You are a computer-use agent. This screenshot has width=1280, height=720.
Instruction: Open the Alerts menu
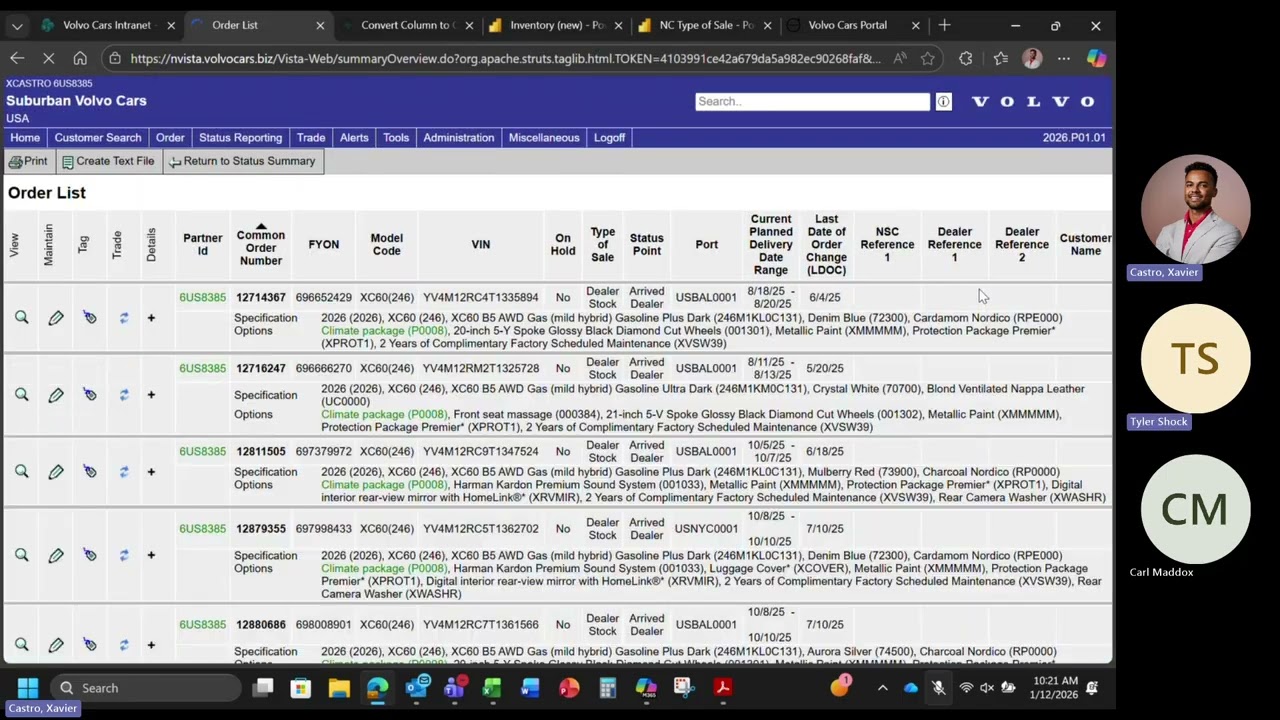[354, 138]
